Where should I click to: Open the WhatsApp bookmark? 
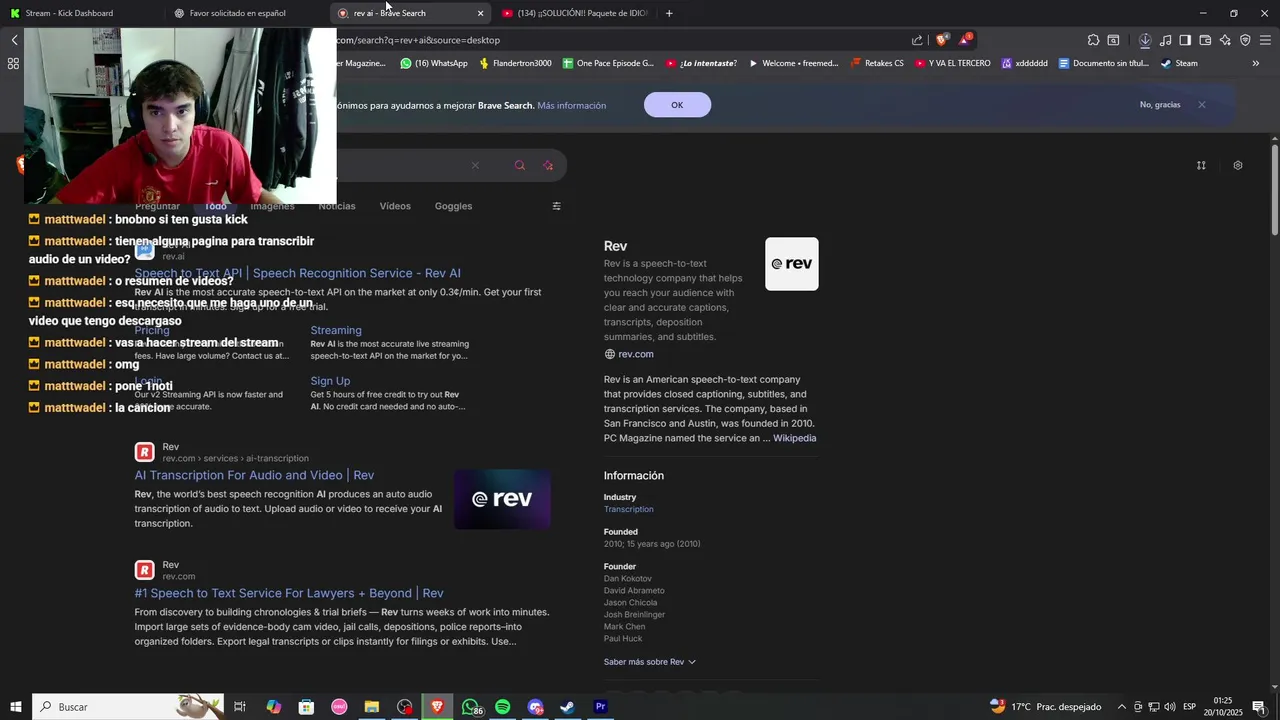click(434, 63)
